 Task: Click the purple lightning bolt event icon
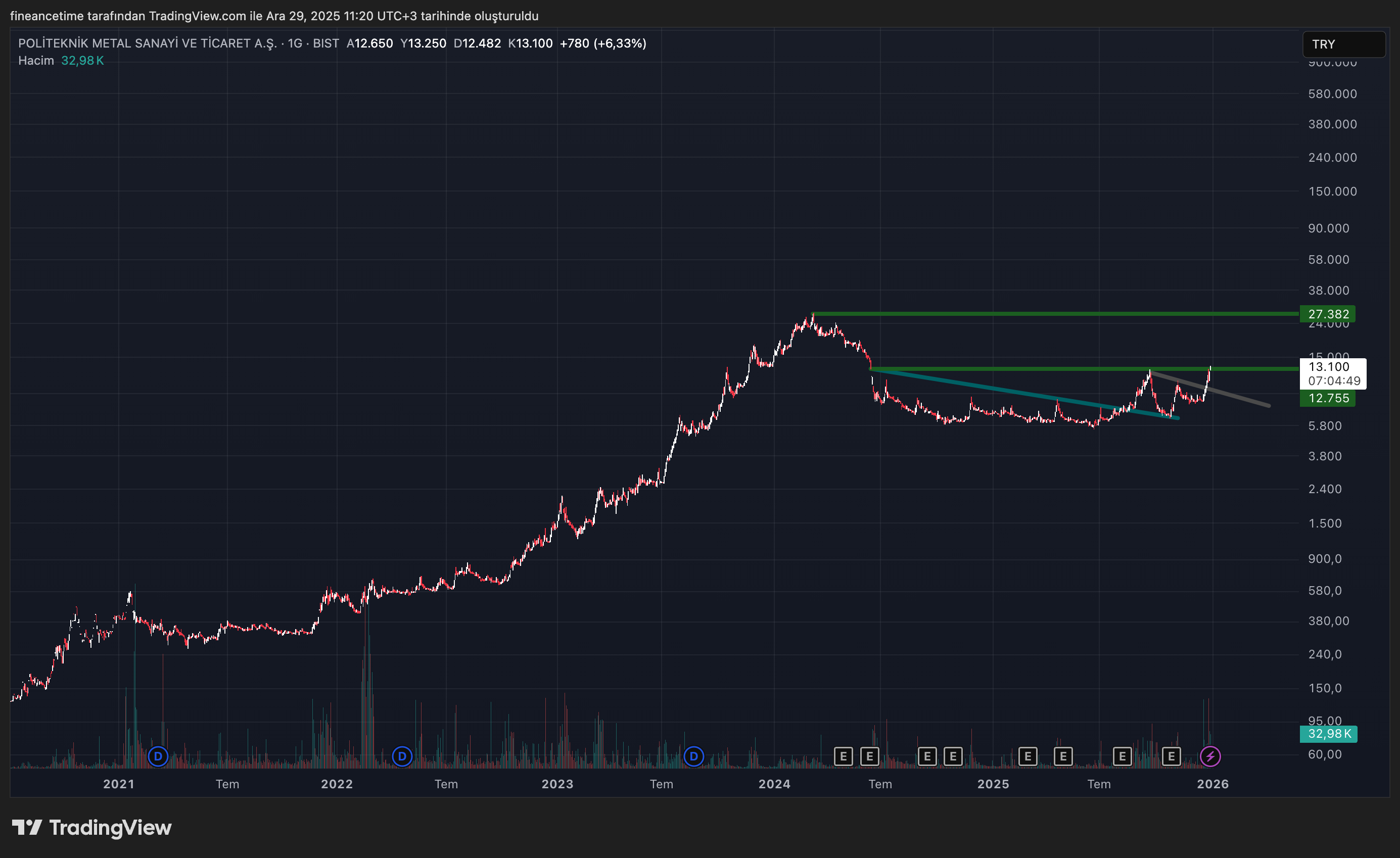[x=1210, y=756]
